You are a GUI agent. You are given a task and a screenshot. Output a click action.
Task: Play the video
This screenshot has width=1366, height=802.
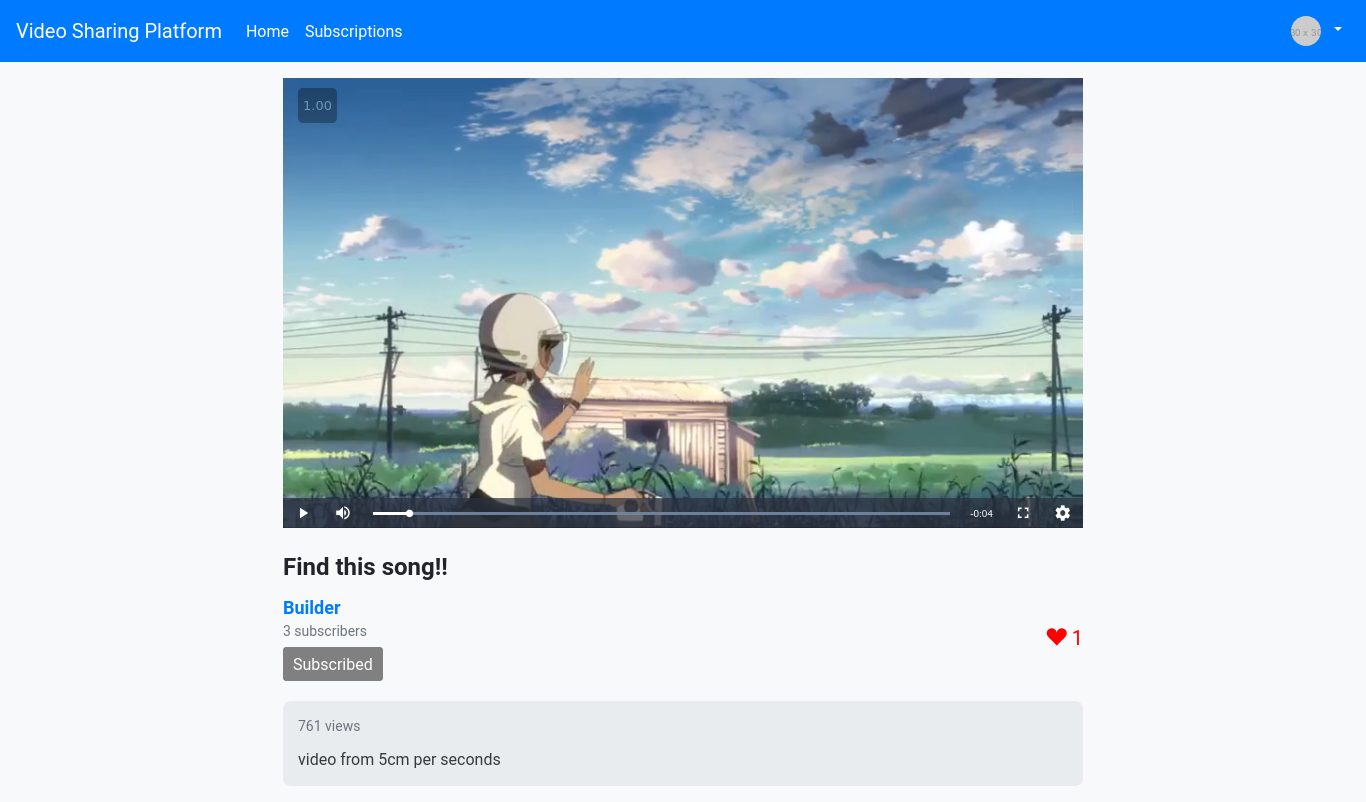tap(303, 513)
